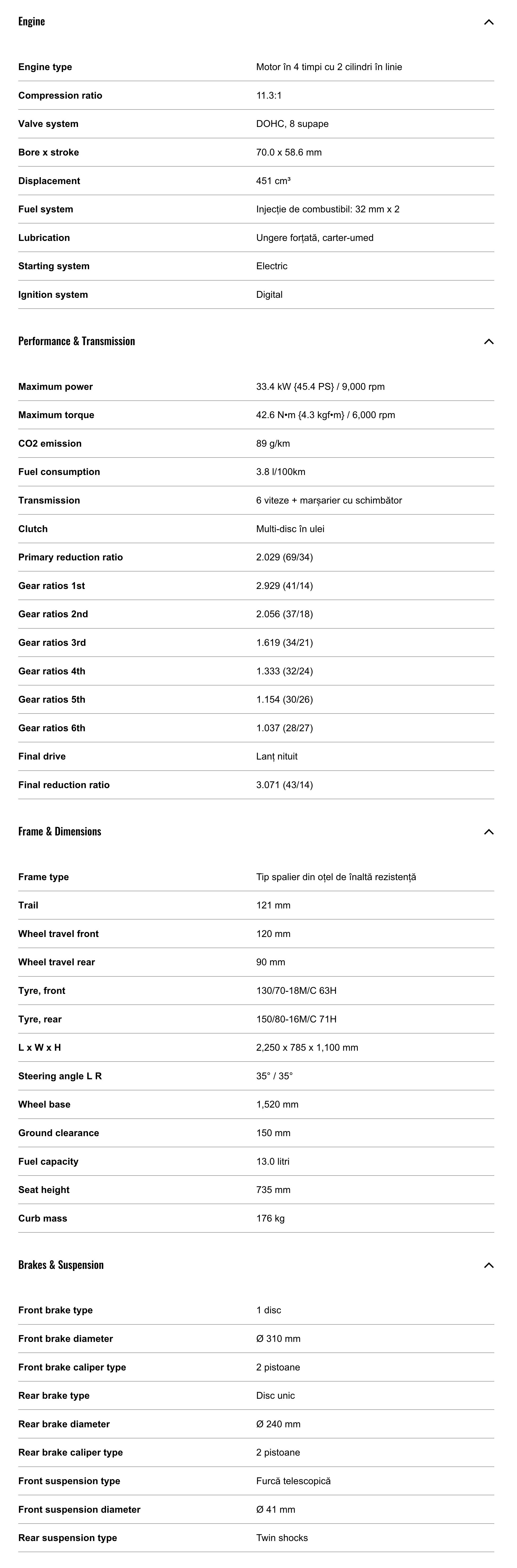
Task: Click the Curb mass row label
Action: tap(43, 1219)
